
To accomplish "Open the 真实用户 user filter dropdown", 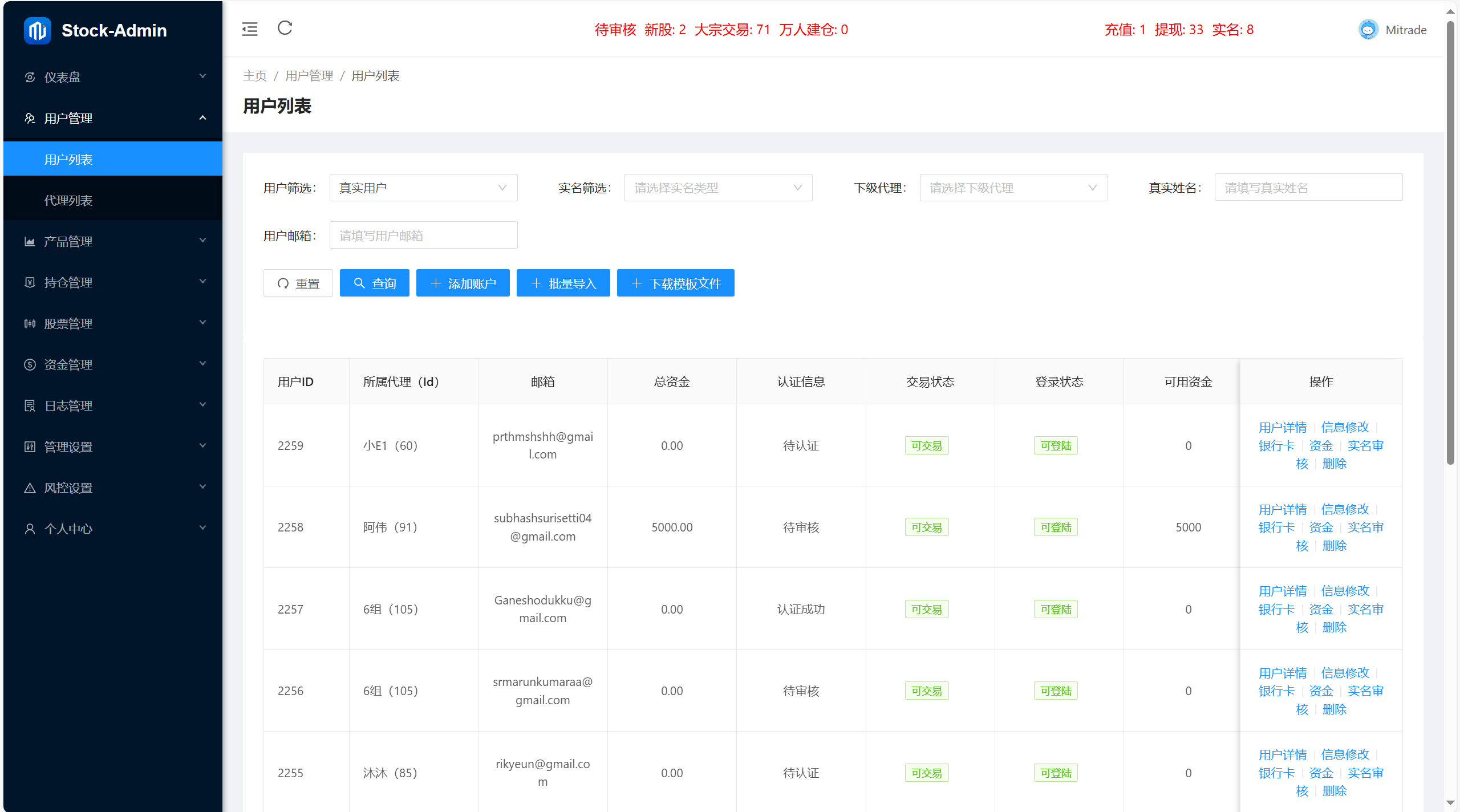I will 423,188.
